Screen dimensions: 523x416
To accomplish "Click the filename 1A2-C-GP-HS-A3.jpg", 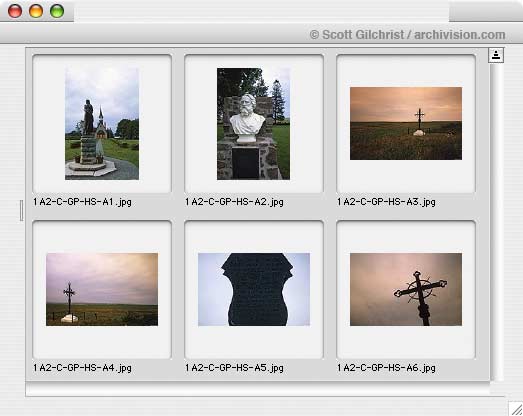I will [386, 202].
